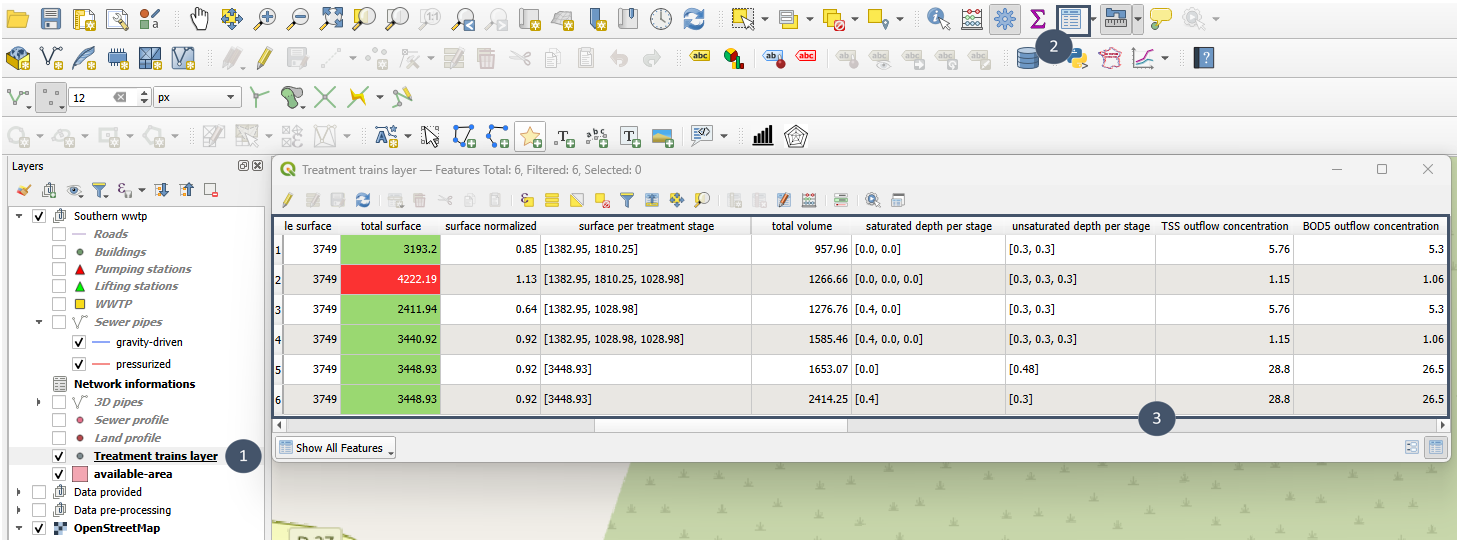Click TSS outflow concentration column header
1460x543 pixels.
[1224, 226]
